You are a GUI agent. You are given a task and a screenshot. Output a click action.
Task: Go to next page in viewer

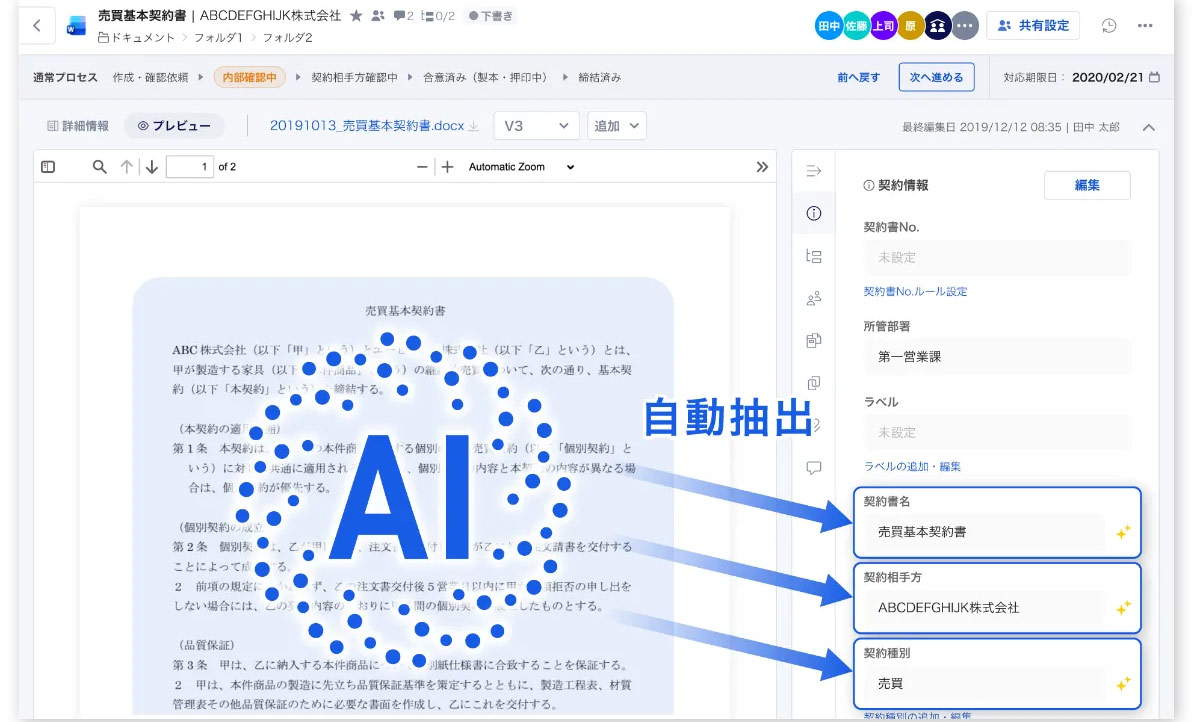click(151, 167)
